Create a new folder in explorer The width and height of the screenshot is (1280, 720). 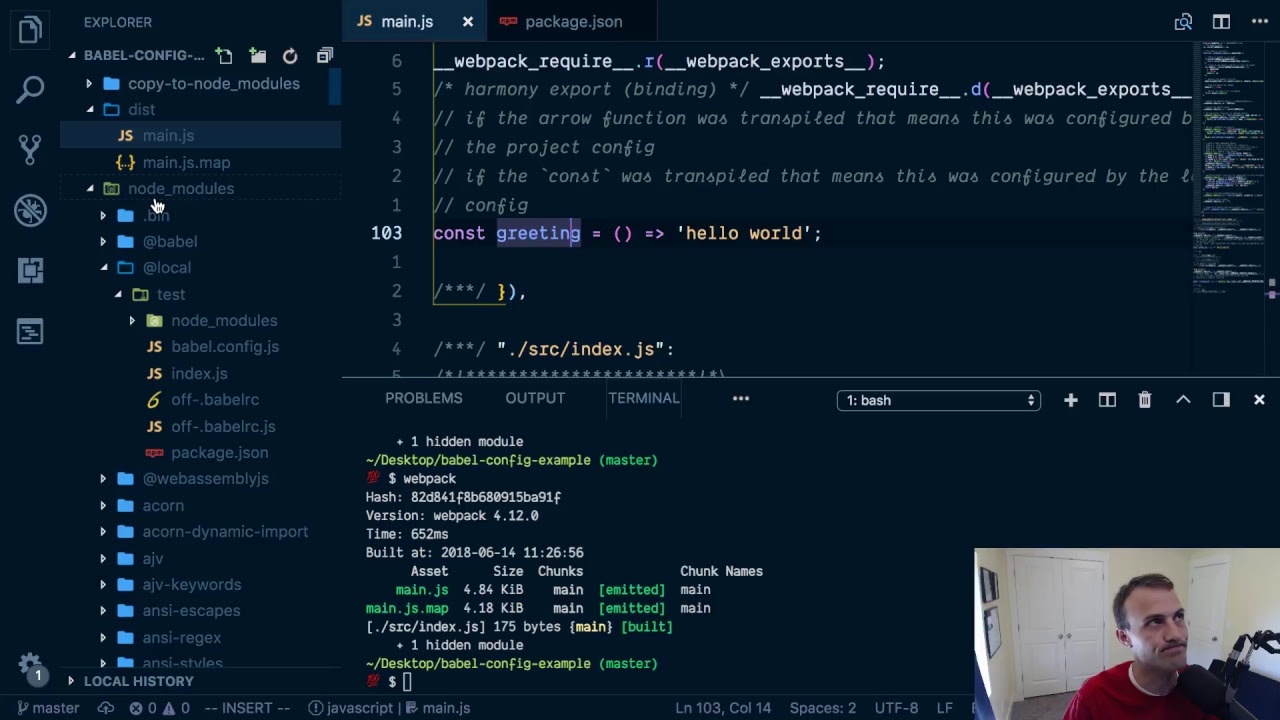tap(257, 56)
